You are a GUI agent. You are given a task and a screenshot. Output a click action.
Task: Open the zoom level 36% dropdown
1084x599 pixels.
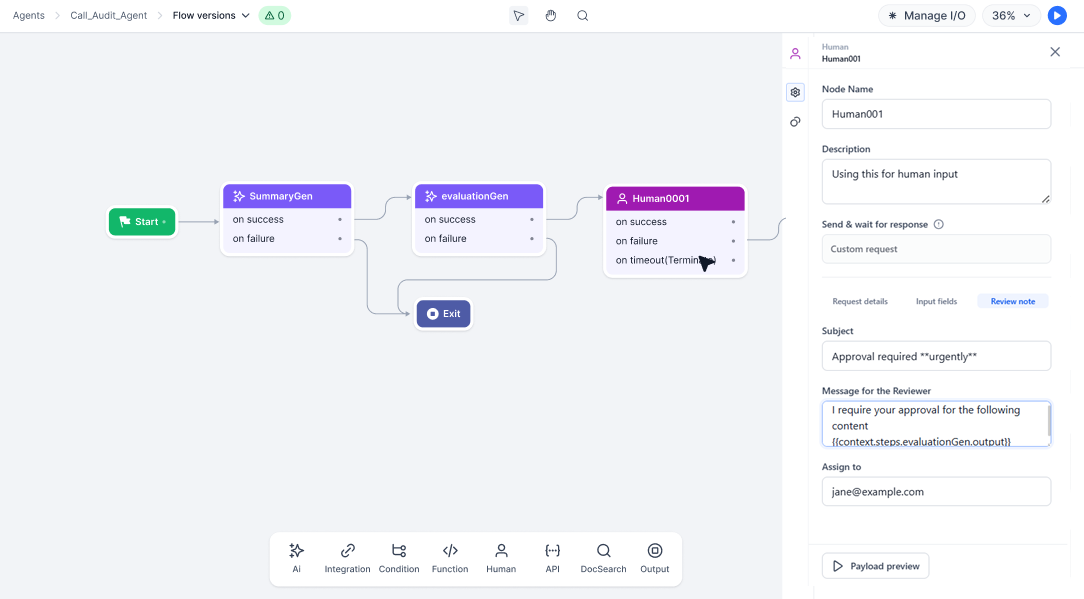pos(1010,15)
